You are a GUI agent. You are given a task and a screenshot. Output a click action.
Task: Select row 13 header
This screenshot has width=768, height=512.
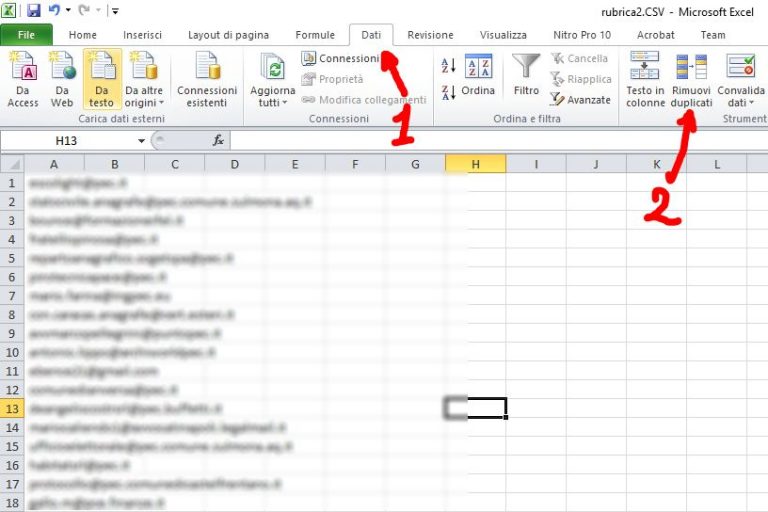pos(12,409)
